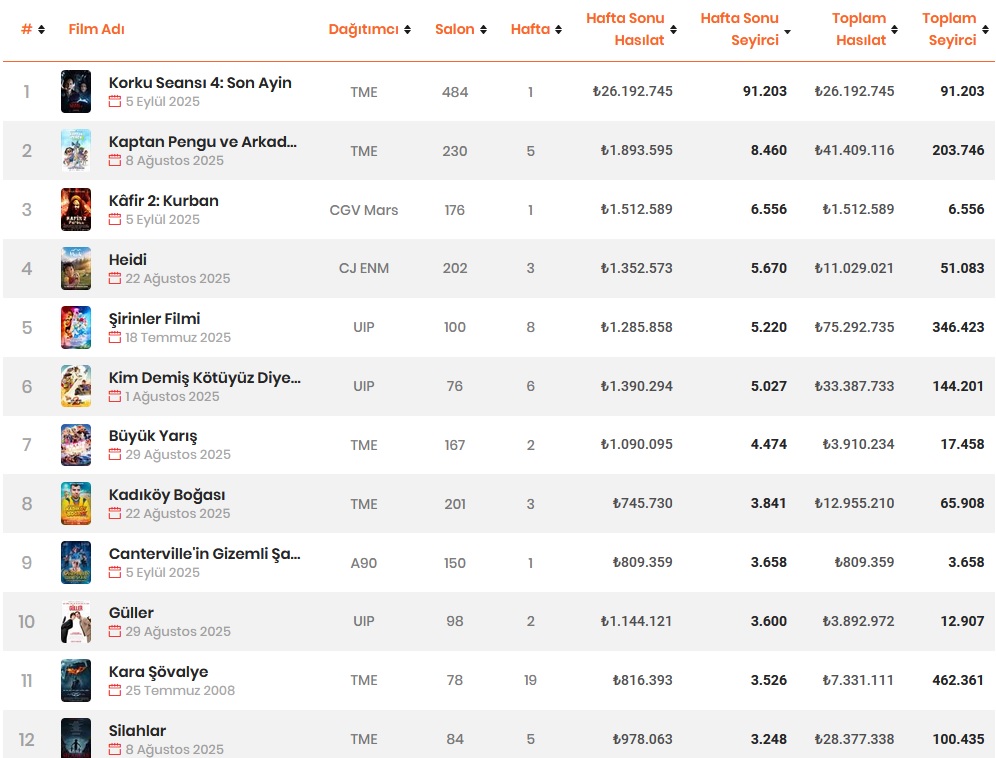Click the Heidi movie poster thumbnail
Image resolution: width=996 pixels, height=758 pixels.
76,268
